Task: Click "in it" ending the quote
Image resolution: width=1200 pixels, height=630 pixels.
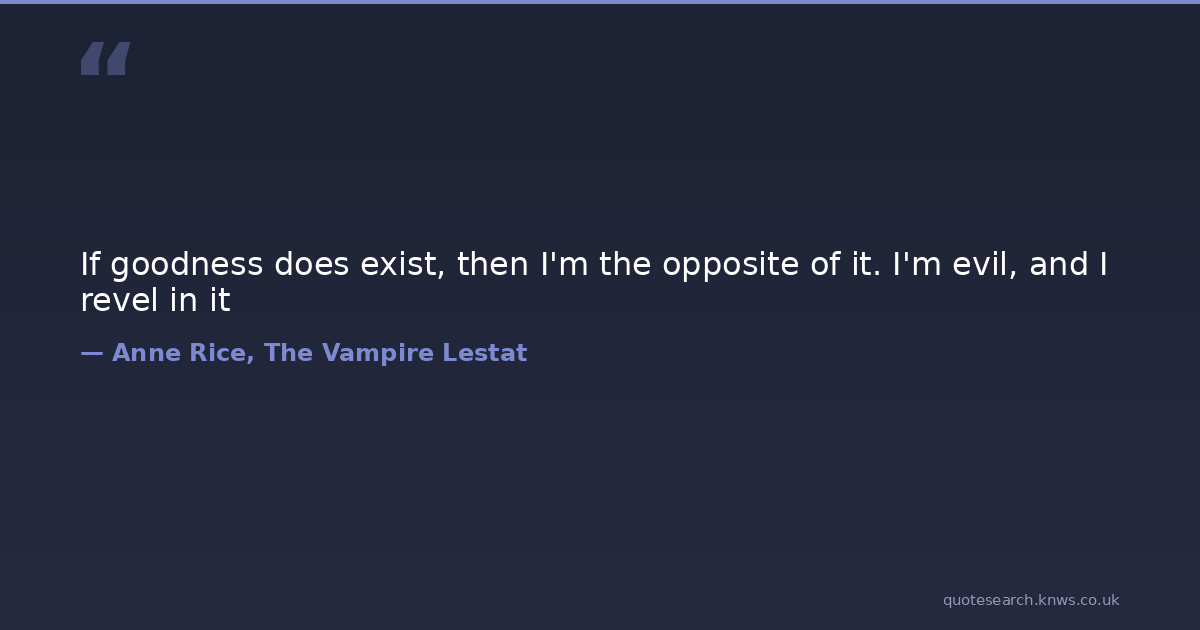Action: pyautogui.click(x=200, y=301)
